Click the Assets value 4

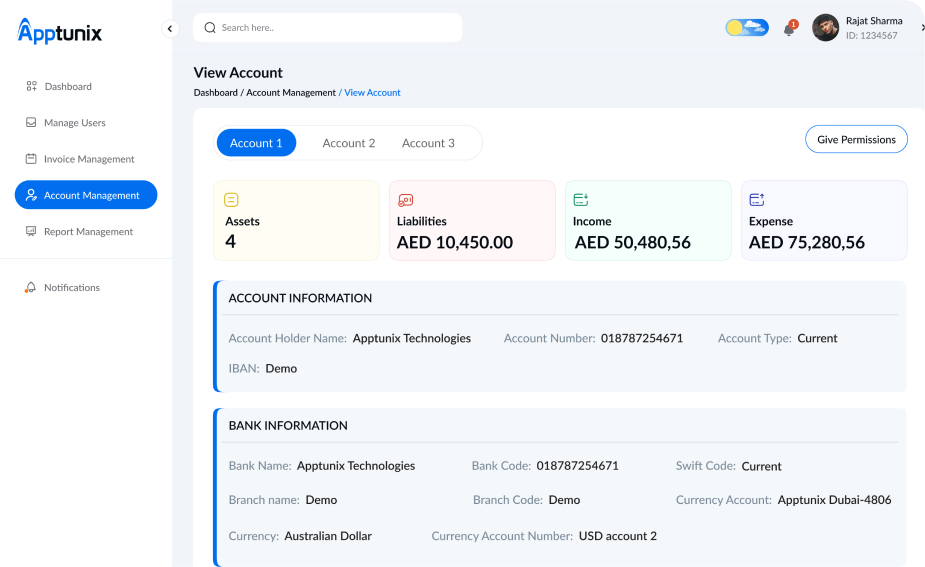(x=230, y=241)
